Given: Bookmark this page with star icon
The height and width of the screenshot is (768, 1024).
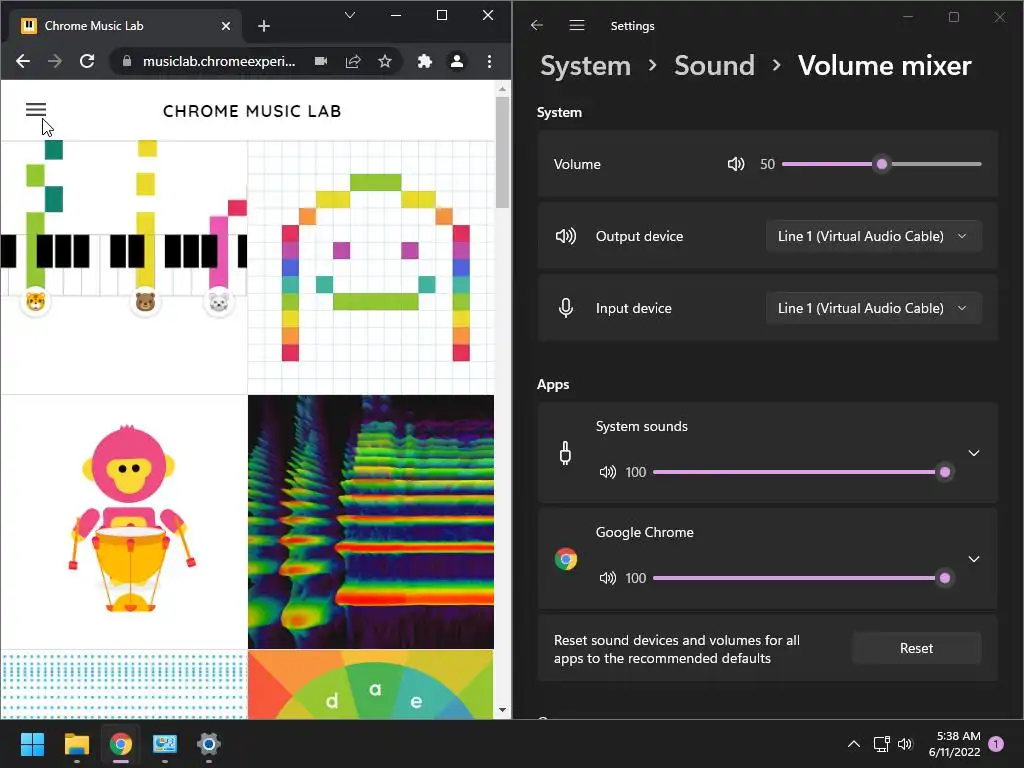Looking at the screenshot, I should (385, 61).
